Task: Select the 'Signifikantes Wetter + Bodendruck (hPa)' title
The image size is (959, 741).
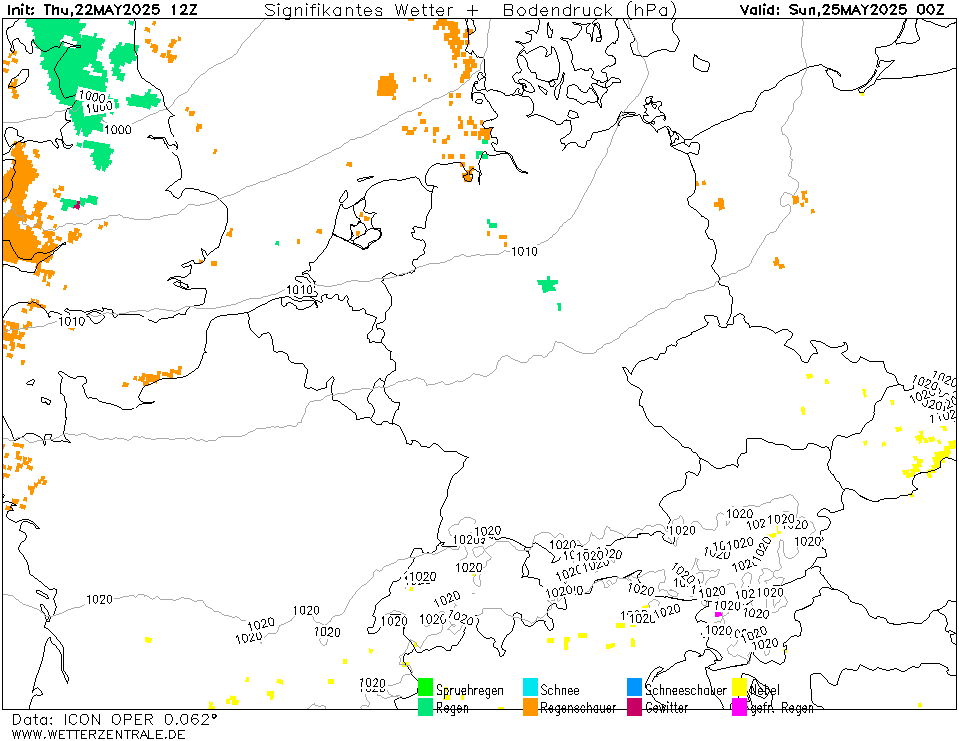Action: [470, 10]
